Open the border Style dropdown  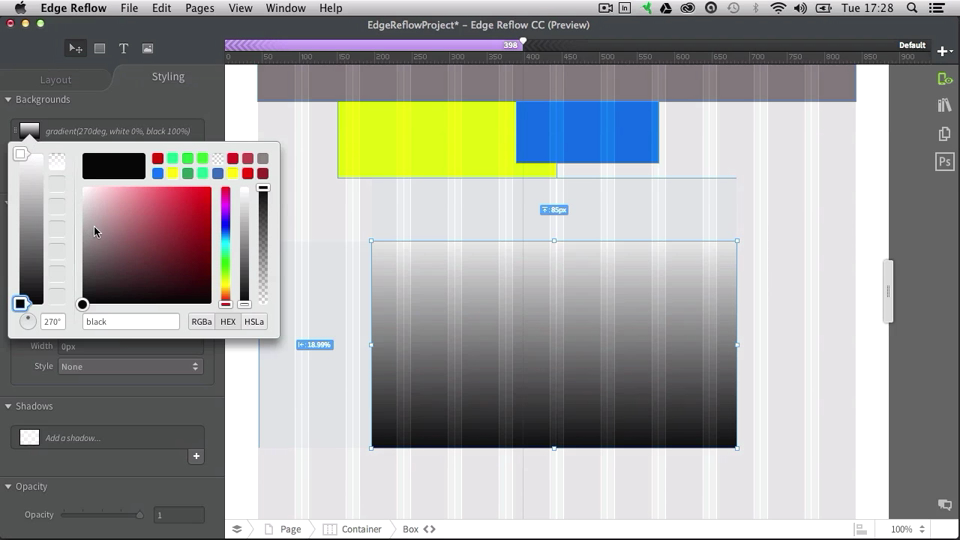point(130,366)
